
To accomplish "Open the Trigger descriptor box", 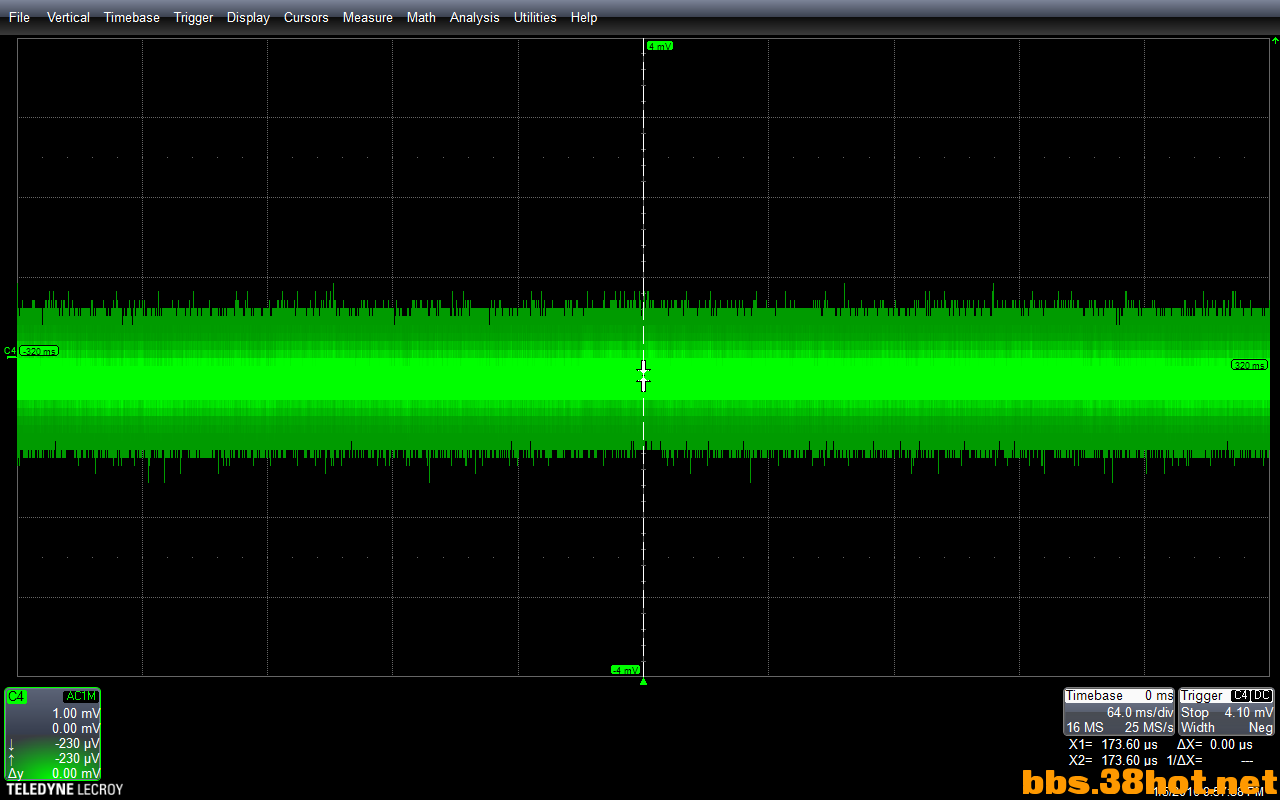I will pyautogui.click(x=1227, y=711).
